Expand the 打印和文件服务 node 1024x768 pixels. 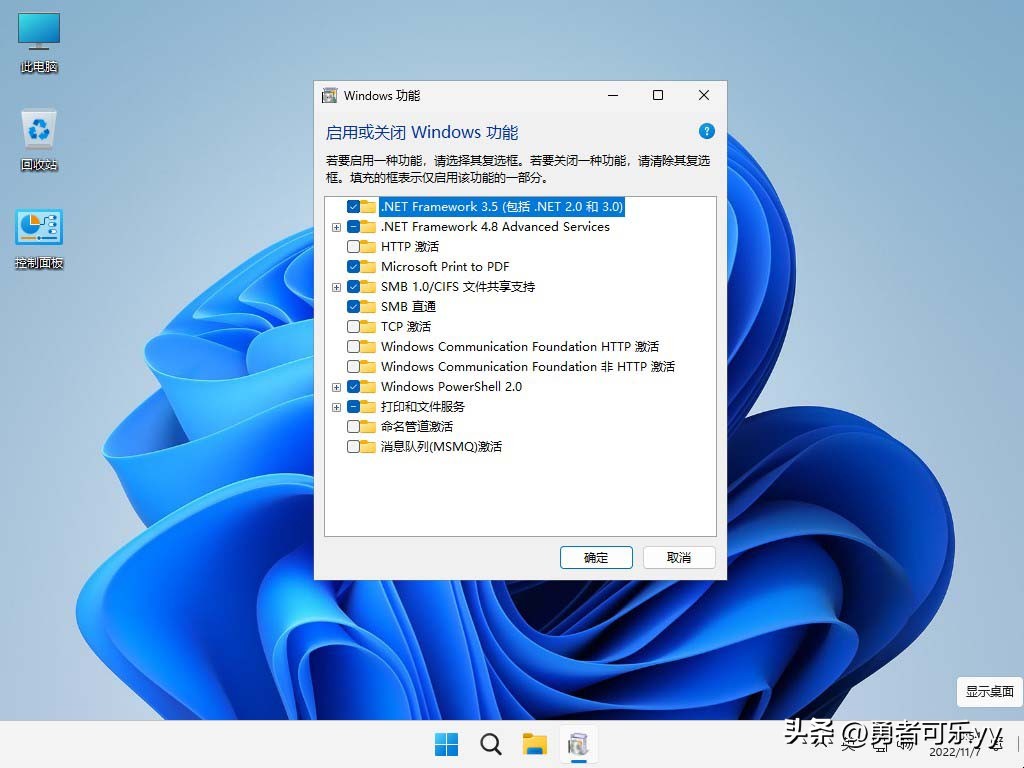[337, 407]
